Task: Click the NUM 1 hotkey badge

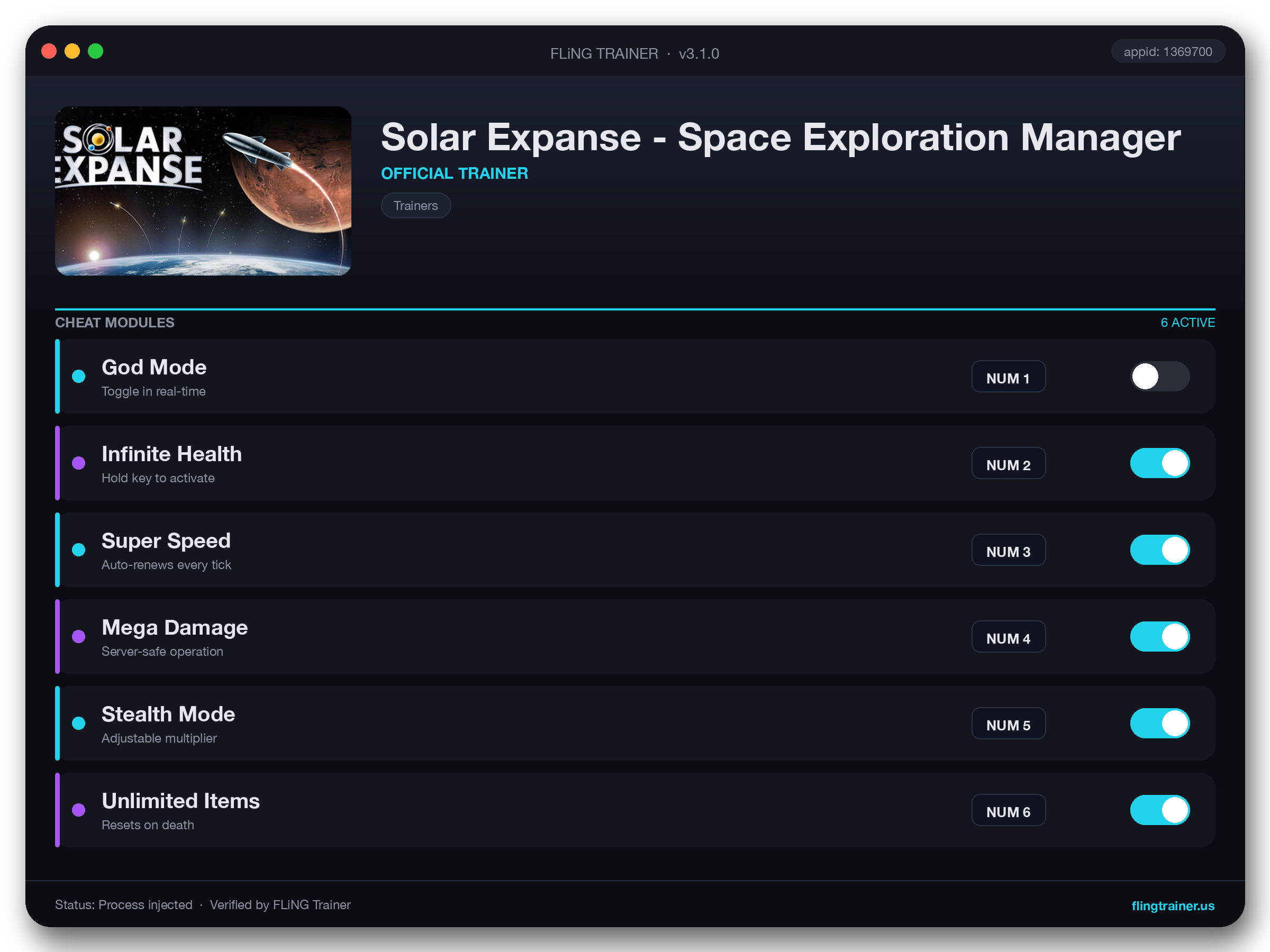Action: pyautogui.click(x=1008, y=377)
